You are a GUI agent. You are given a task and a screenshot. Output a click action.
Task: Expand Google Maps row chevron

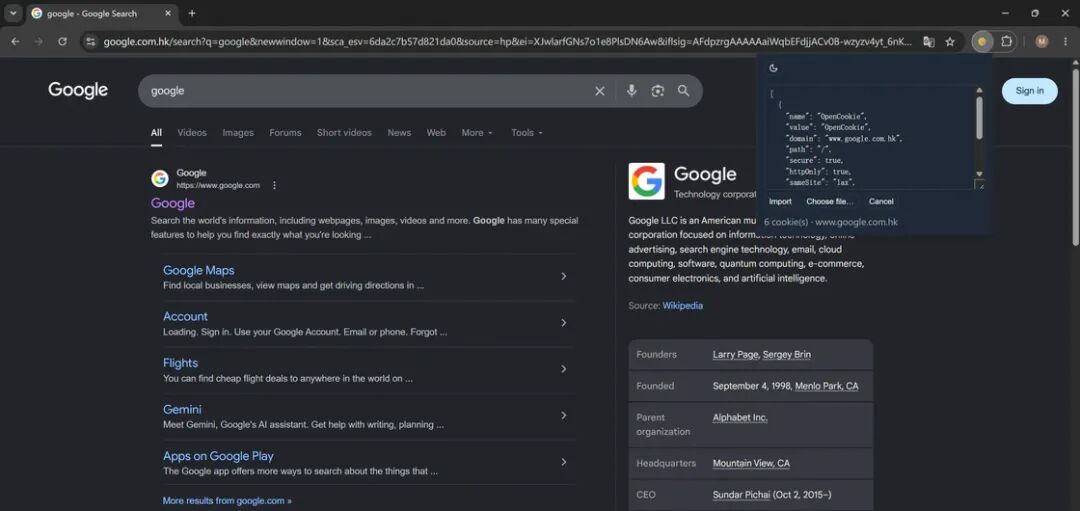[563, 276]
